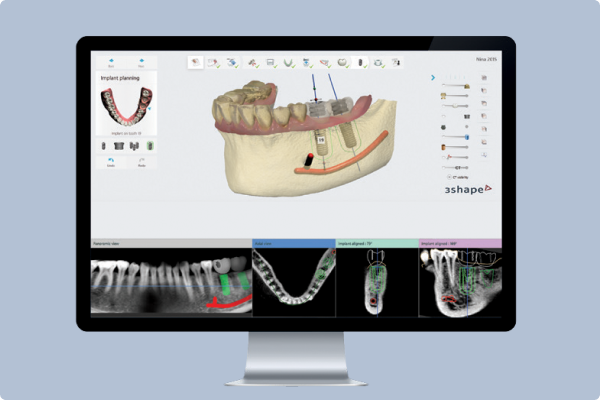Select the Axial view pane header
Screen dimensions: 600x400
292,243
